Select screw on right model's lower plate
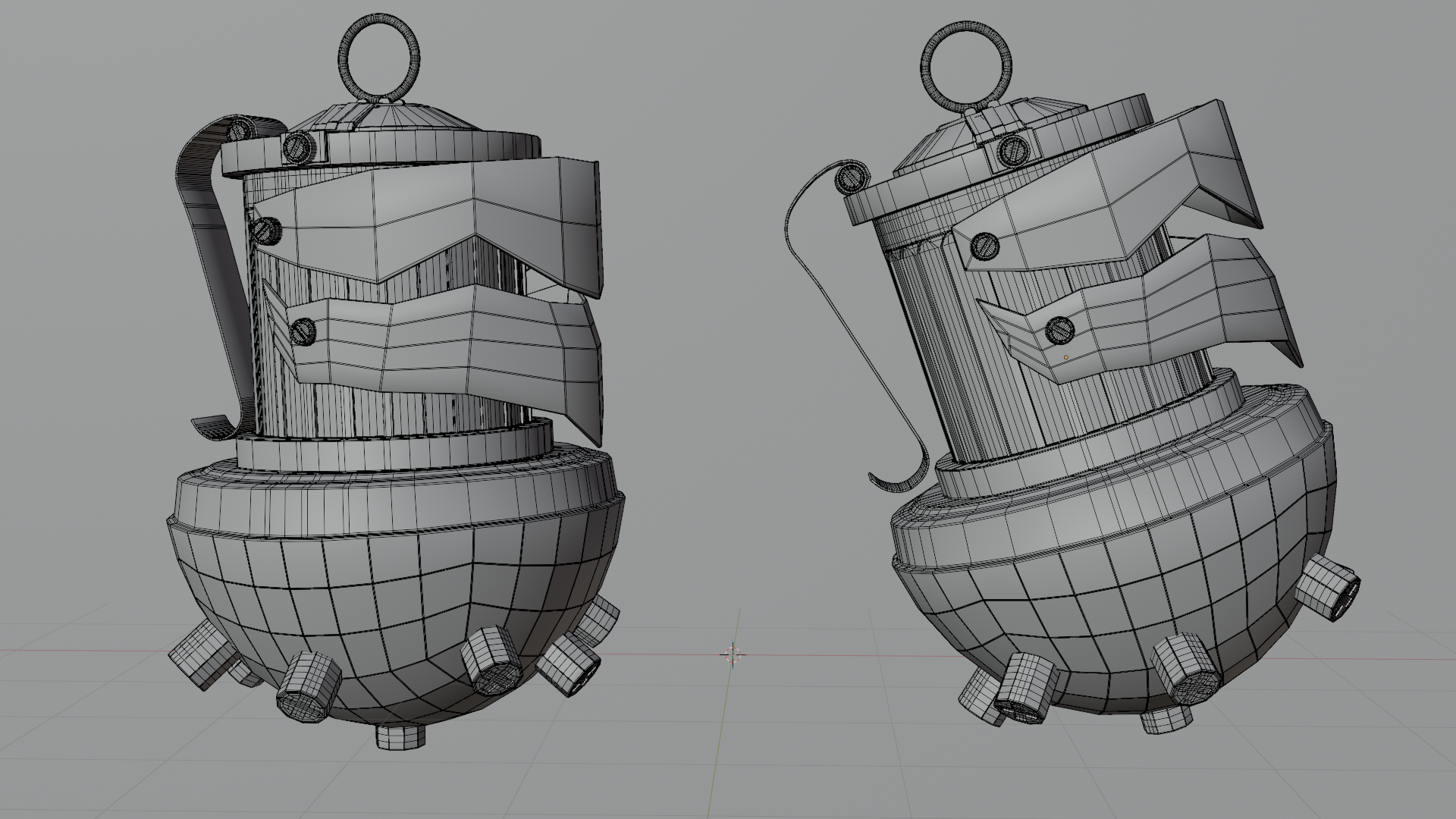Screen dimensions: 1456x819 [1059, 330]
